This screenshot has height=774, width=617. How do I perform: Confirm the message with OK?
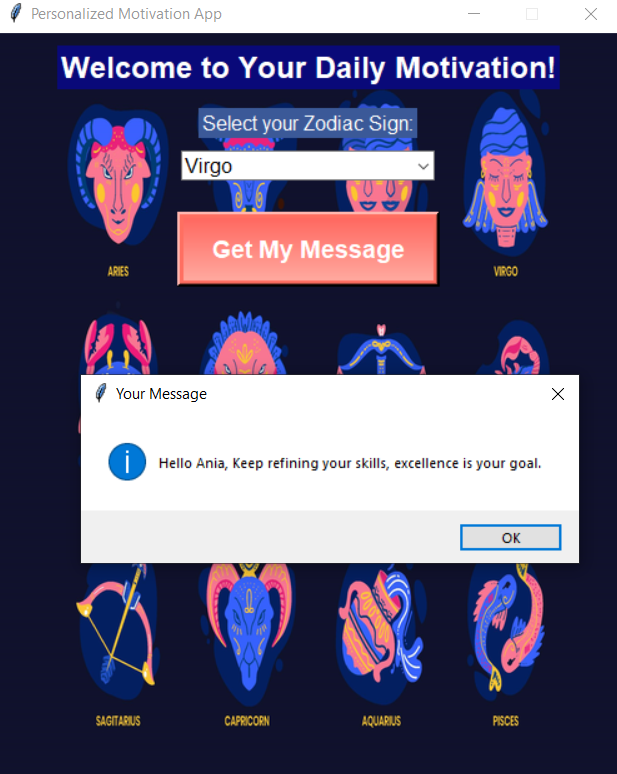(510, 537)
